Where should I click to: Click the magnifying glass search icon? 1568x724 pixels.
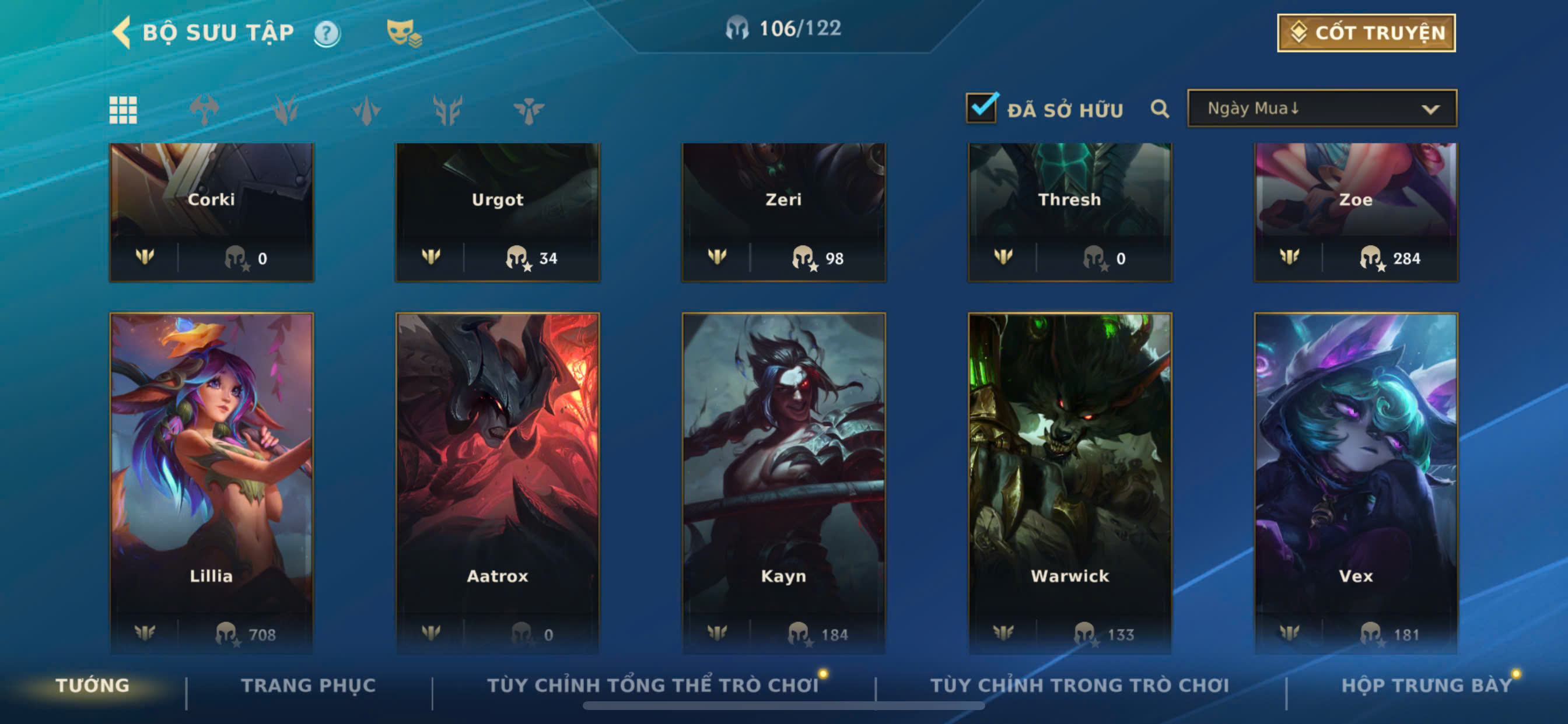(x=1160, y=109)
